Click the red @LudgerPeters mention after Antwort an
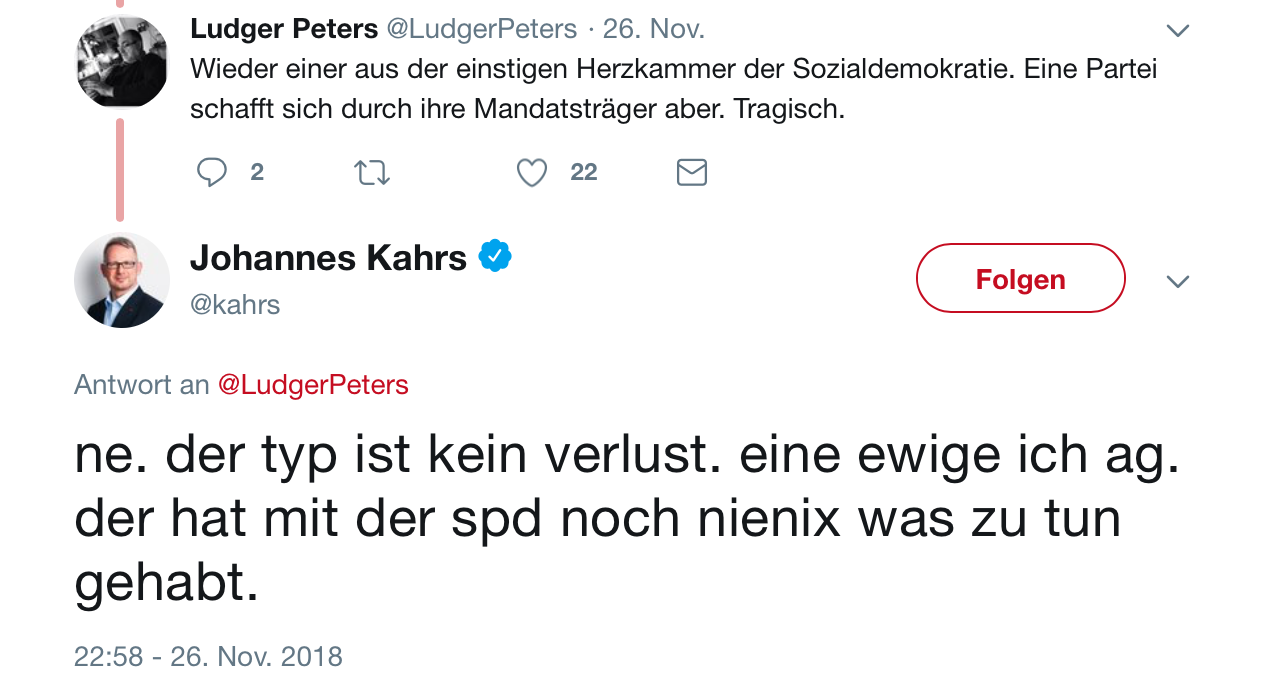Viewport: 1272px width, 686px height. [x=313, y=385]
